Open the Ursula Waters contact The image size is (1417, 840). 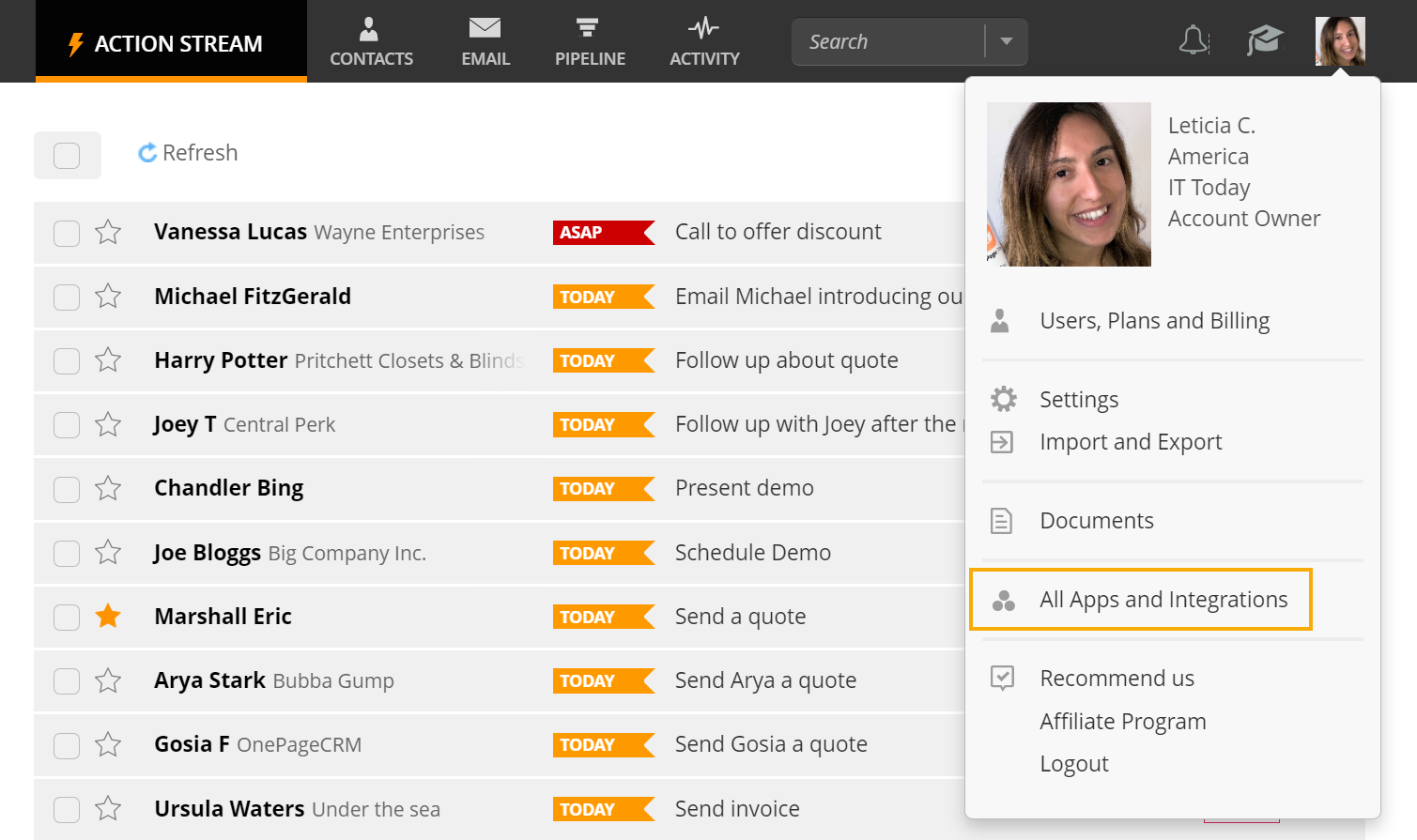[229, 808]
